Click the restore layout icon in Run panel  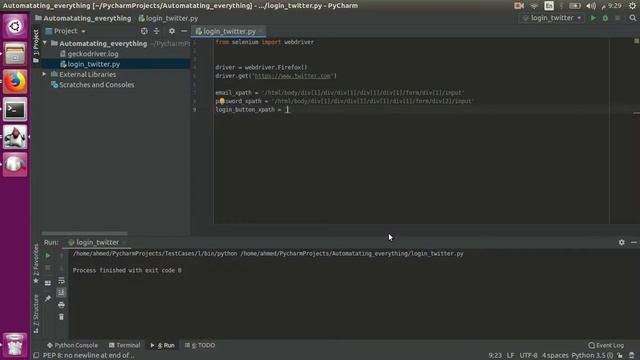coord(48,283)
